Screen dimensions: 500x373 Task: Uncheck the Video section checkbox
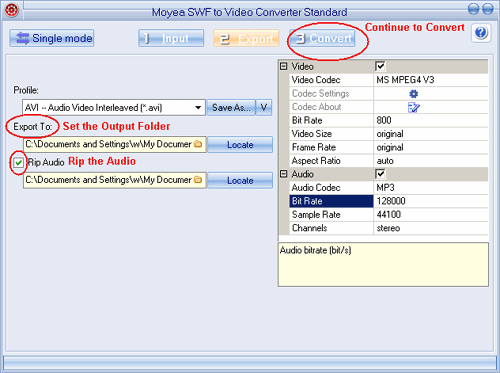pyautogui.click(x=380, y=66)
